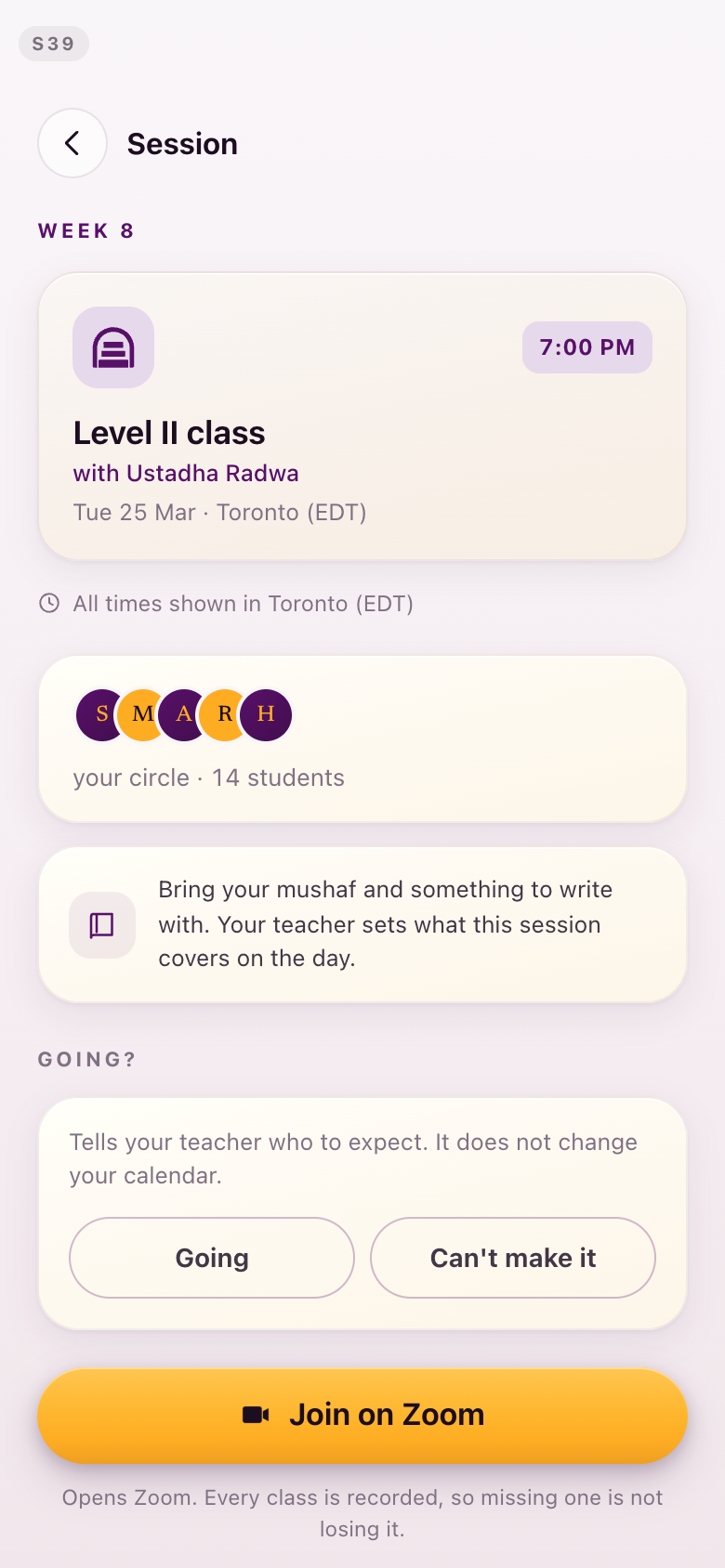Tap the Tue 25 Mar Toronto date line
The image size is (725, 1568).
(220, 513)
